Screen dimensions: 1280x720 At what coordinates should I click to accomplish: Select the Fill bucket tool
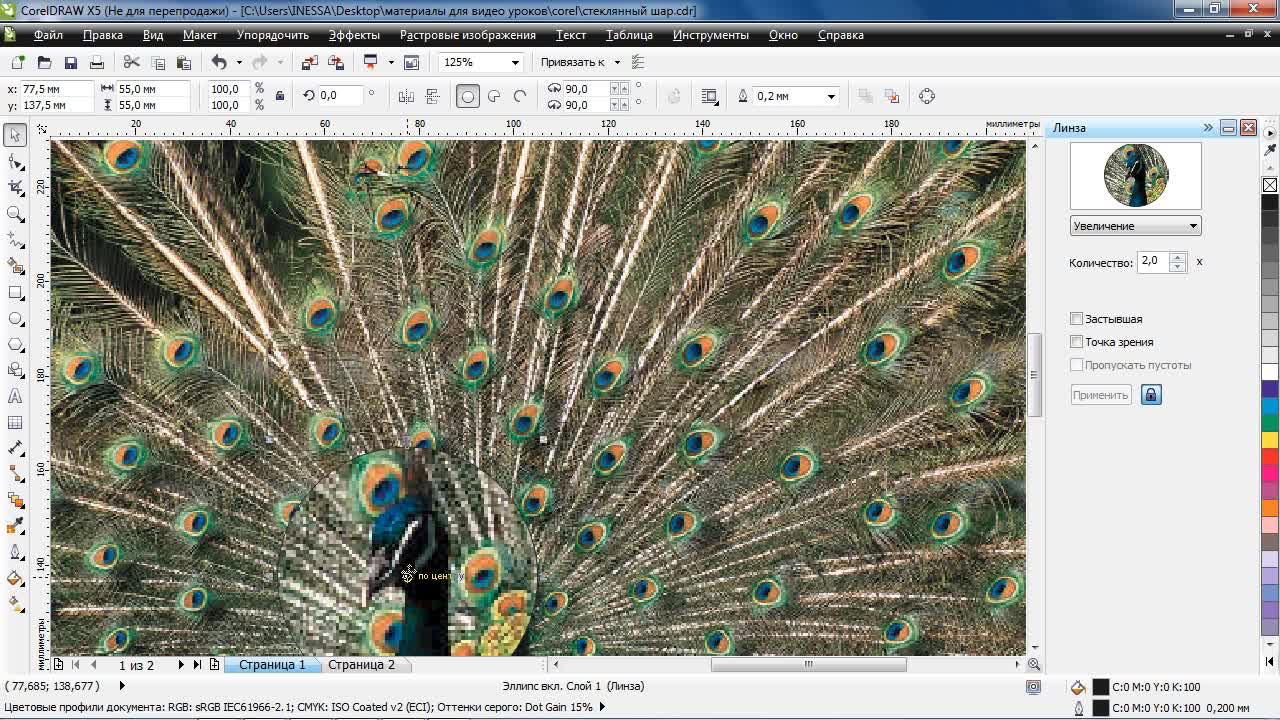[x=15, y=578]
